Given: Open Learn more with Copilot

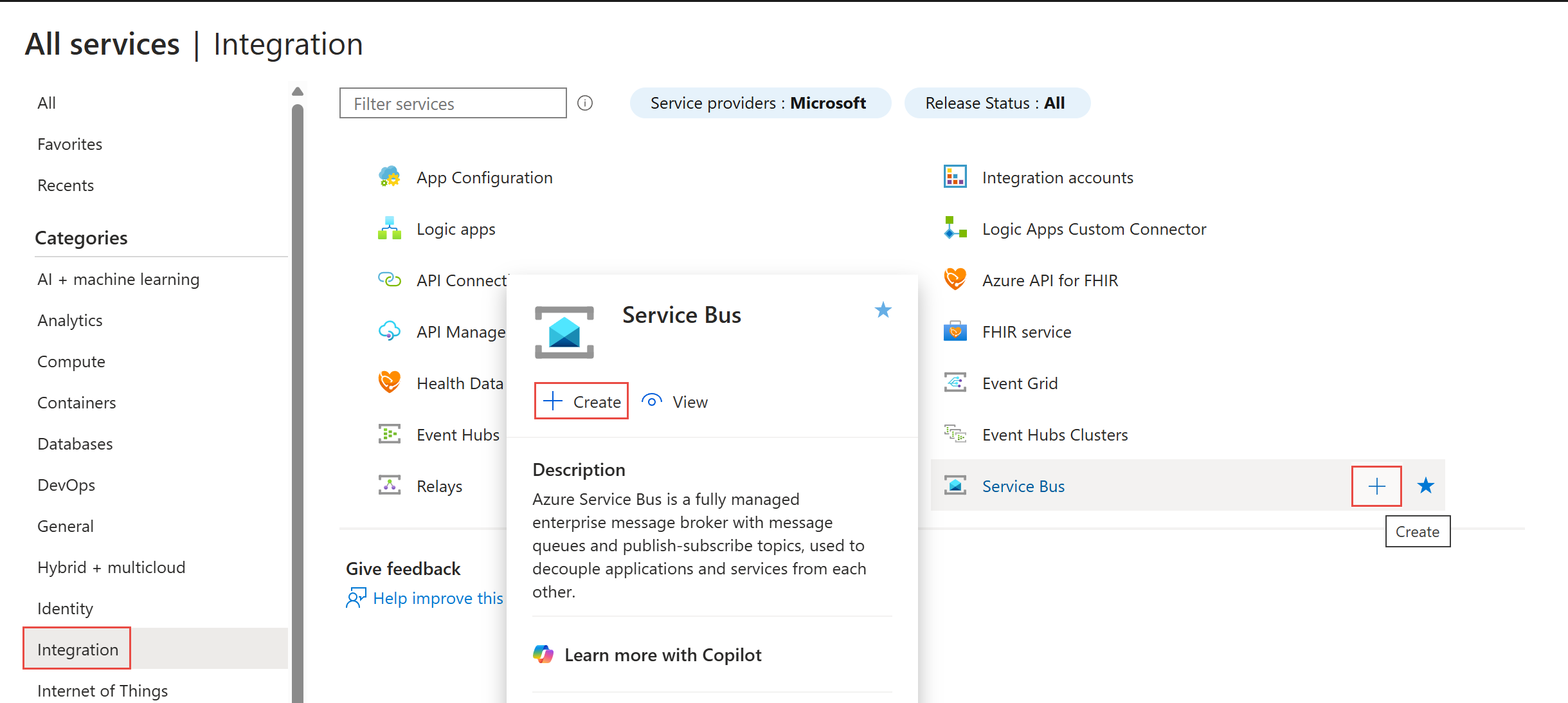Looking at the screenshot, I should click(x=662, y=655).
